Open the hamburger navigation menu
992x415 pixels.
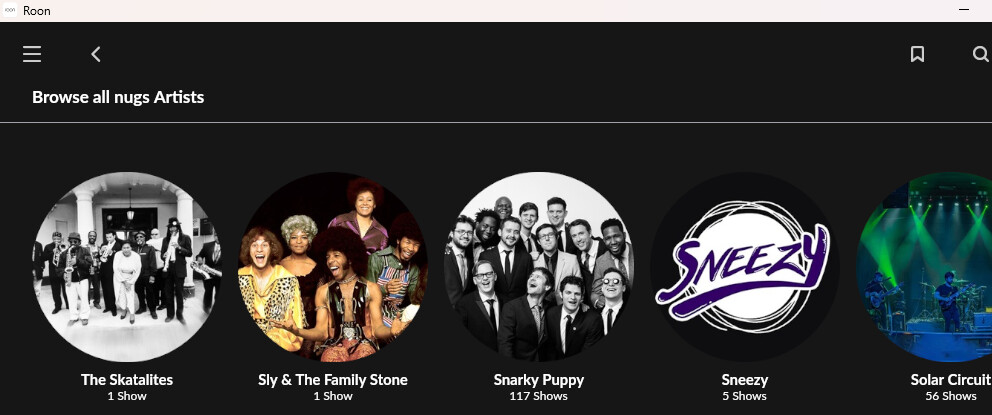coord(32,54)
